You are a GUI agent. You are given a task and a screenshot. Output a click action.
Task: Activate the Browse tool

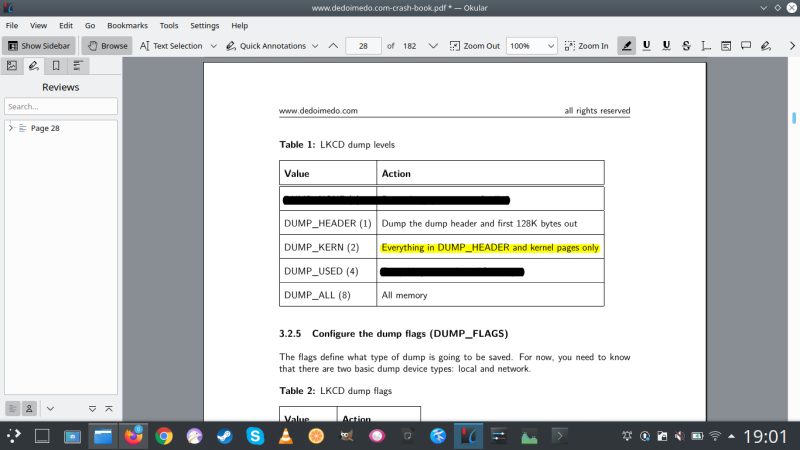[107, 46]
